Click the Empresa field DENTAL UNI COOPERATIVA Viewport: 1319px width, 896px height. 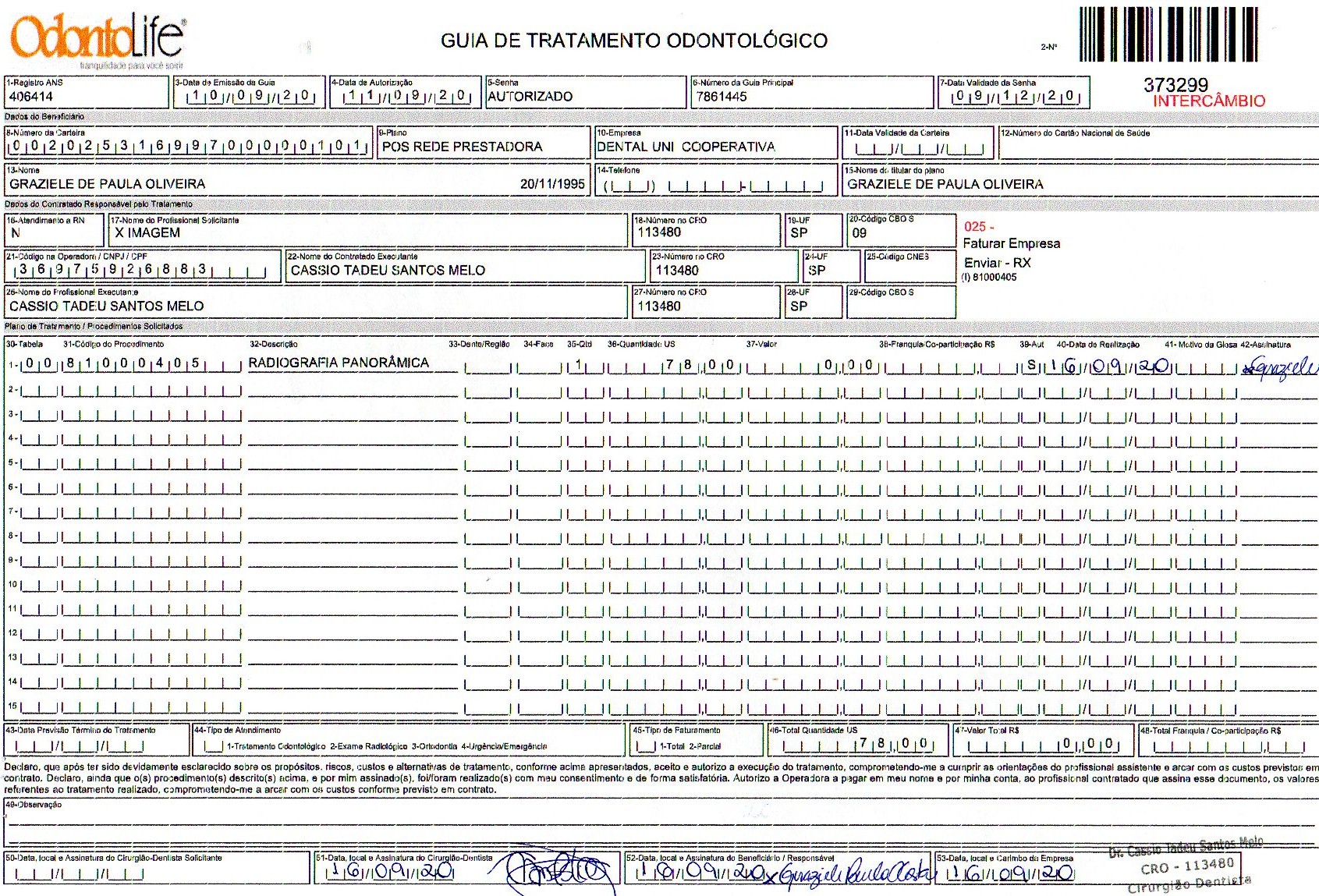tap(716, 143)
